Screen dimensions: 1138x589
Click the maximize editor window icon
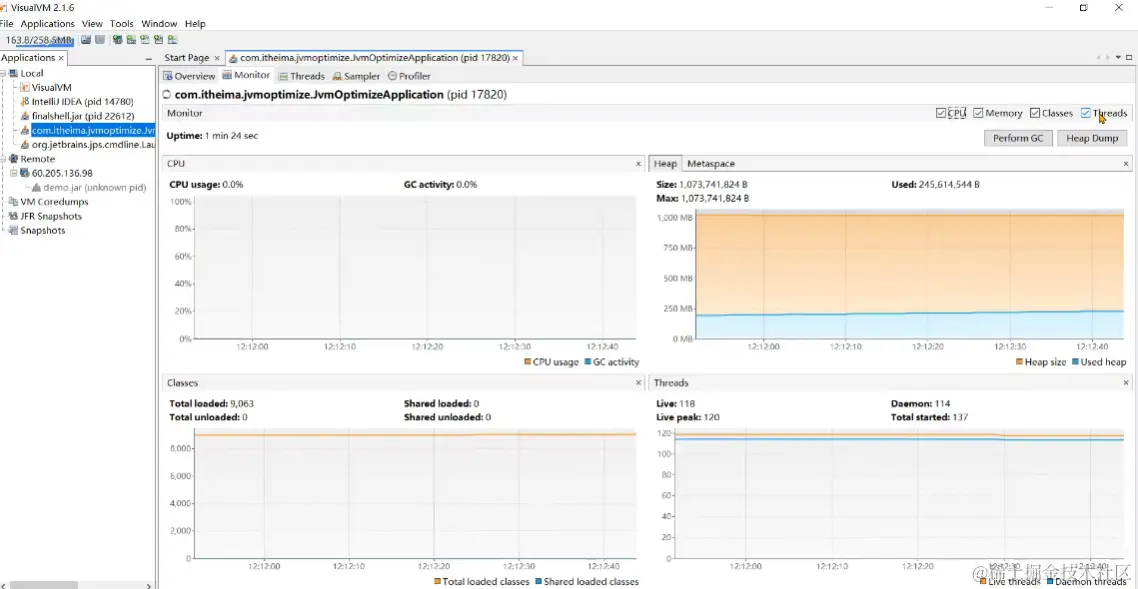(1129, 58)
